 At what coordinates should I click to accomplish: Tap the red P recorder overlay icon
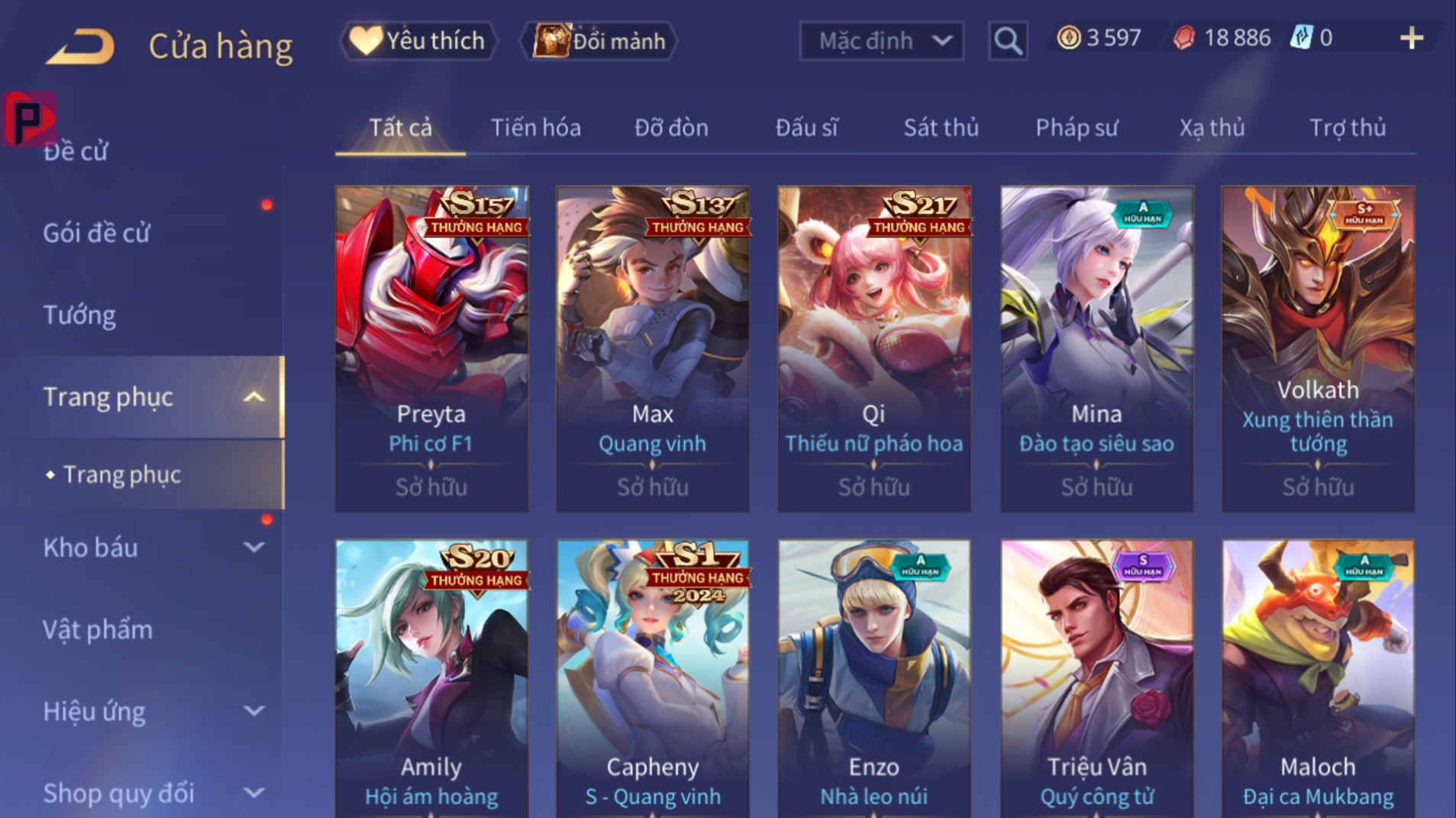pos(29,119)
